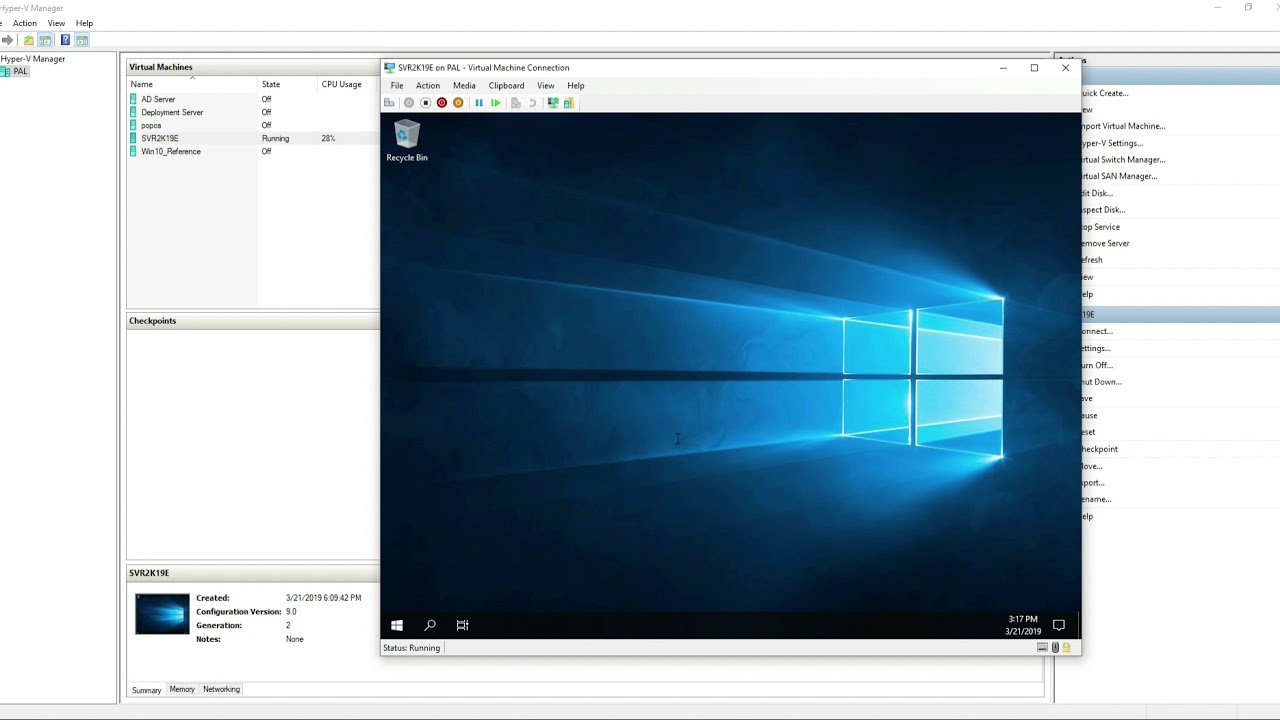Viewport: 1280px width, 720px height.
Task: Toggle the show/hide action pane toolbar icon
Action: click(82, 40)
